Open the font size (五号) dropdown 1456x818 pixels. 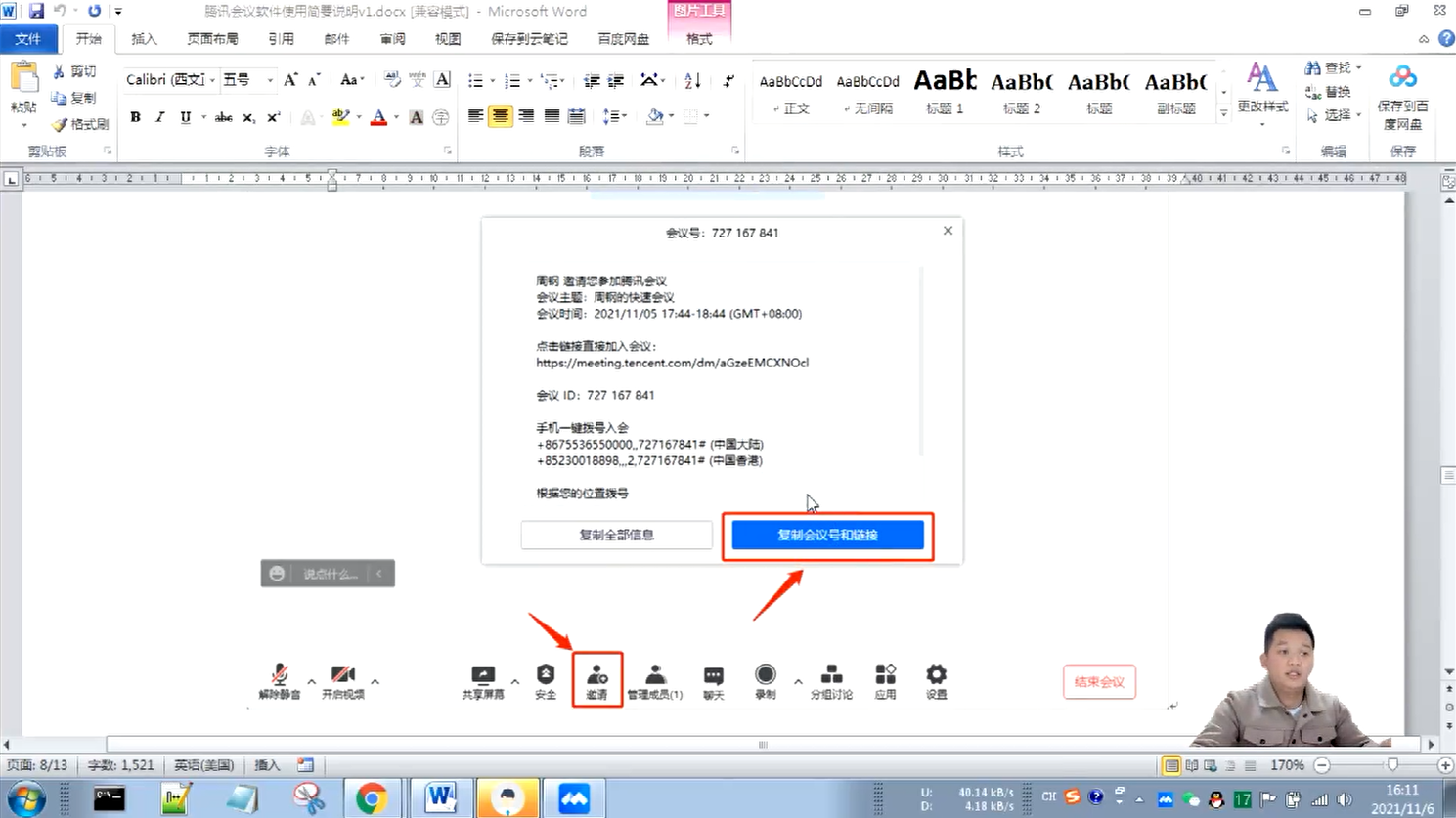(x=270, y=80)
